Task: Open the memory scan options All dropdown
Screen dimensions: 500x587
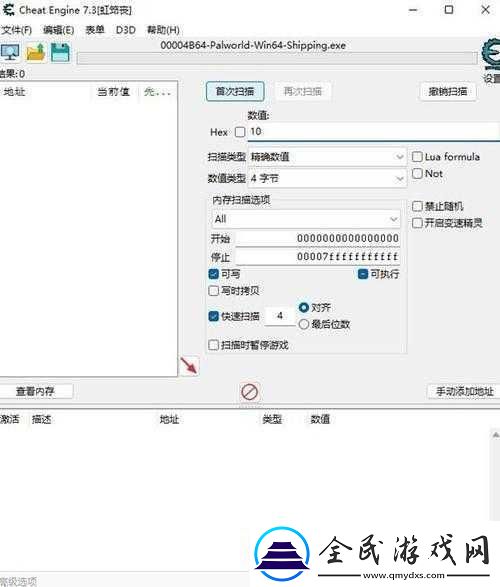Action: click(x=306, y=219)
